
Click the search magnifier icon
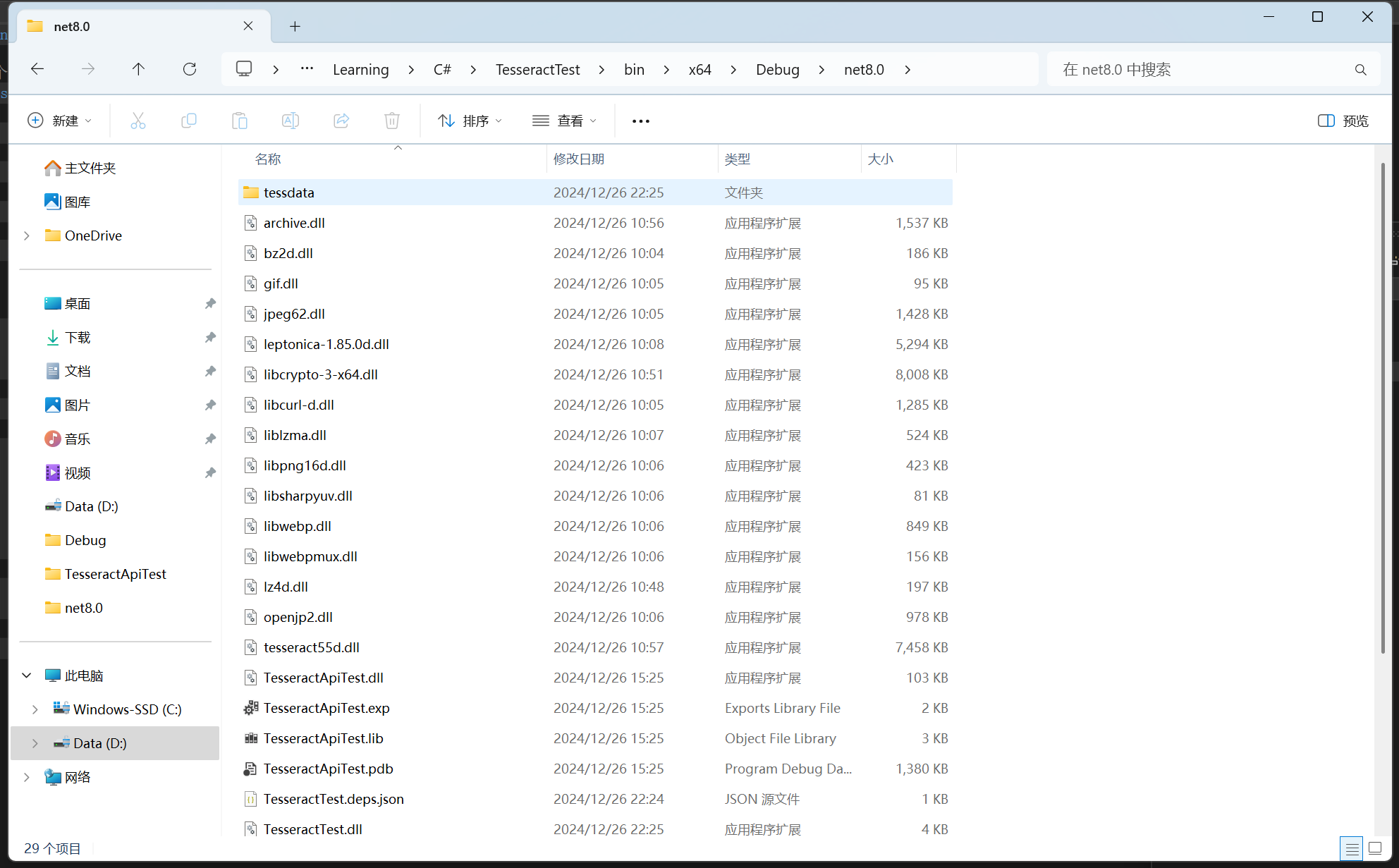pos(1360,70)
